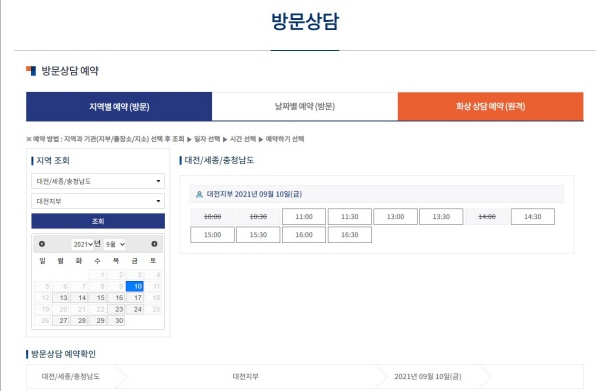Select calendar date 29
The image size is (600, 391).
(x=98, y=321)
